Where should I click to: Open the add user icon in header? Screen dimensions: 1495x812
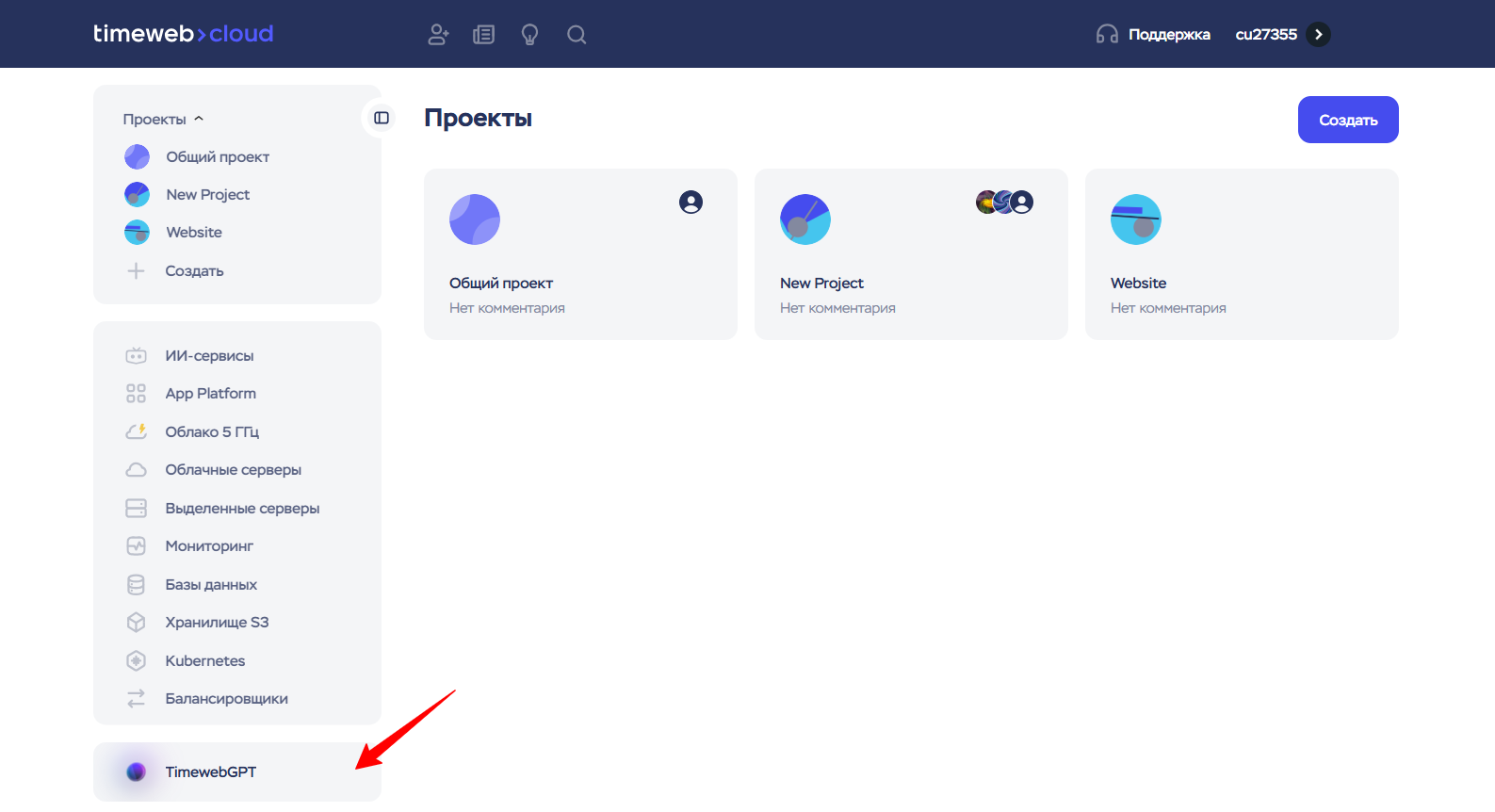pos(438,35)
